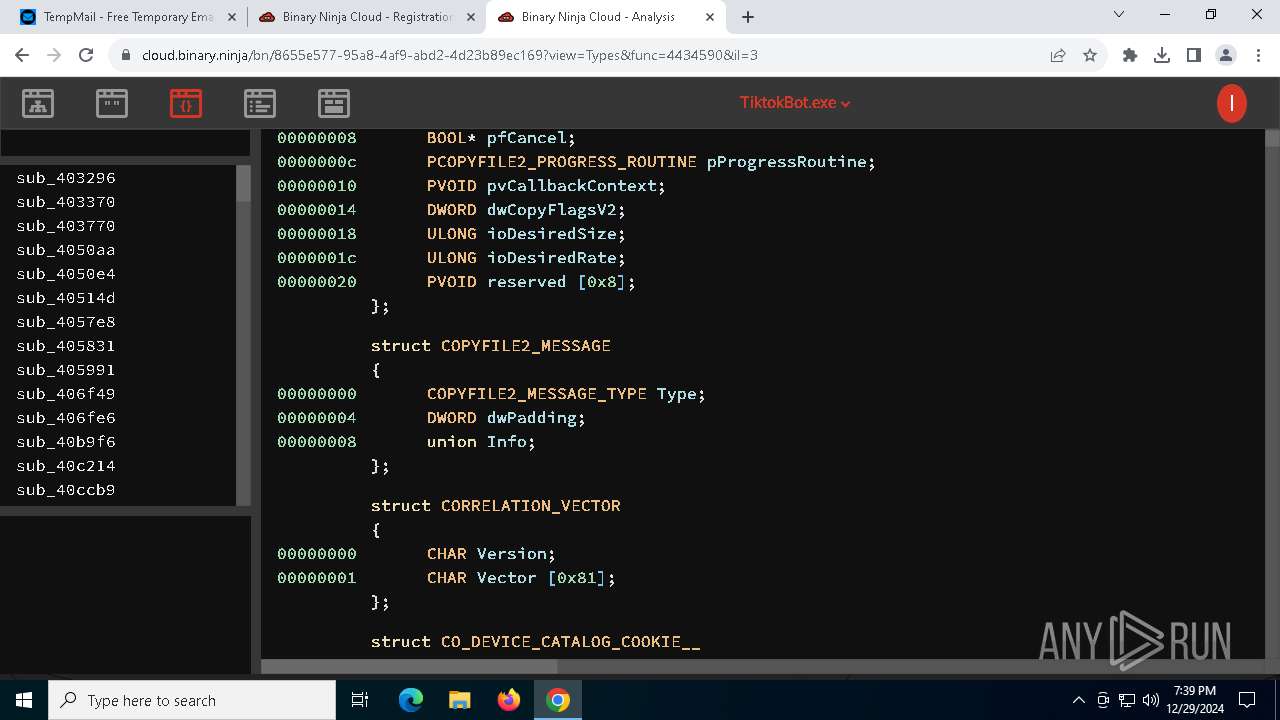Image resolution: width=1280 pixels, height=720 pixels.
Task: Open the Chrome extensions puzzle icon
Action: tap(1130, 56)
